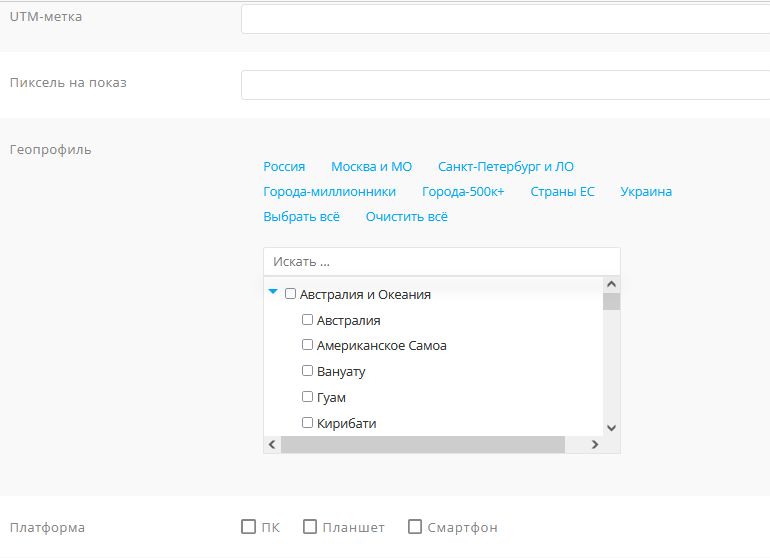The height and width of the screenshot is (558, 770).
Task: Click into the UTM-метка input field
Action: (505, 19)
